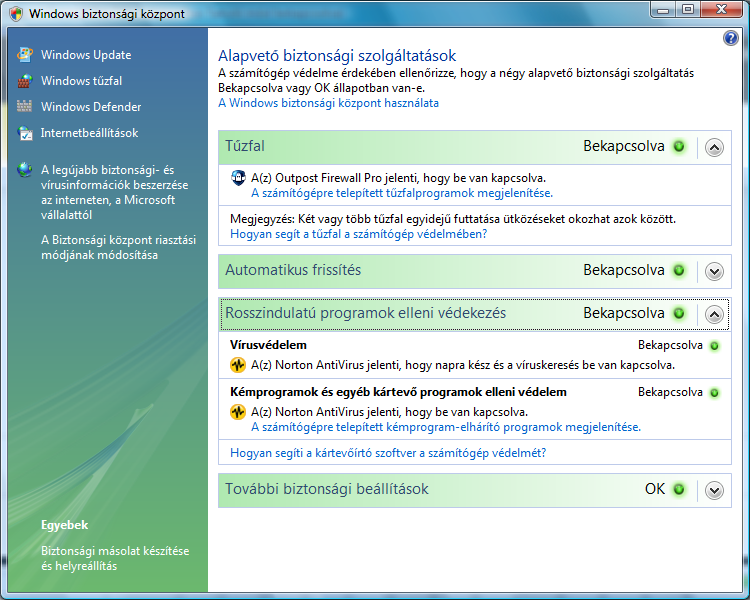Click the Outpost Firewall Pro icon
Screen dimensions: 750x600
click(238, 178)
